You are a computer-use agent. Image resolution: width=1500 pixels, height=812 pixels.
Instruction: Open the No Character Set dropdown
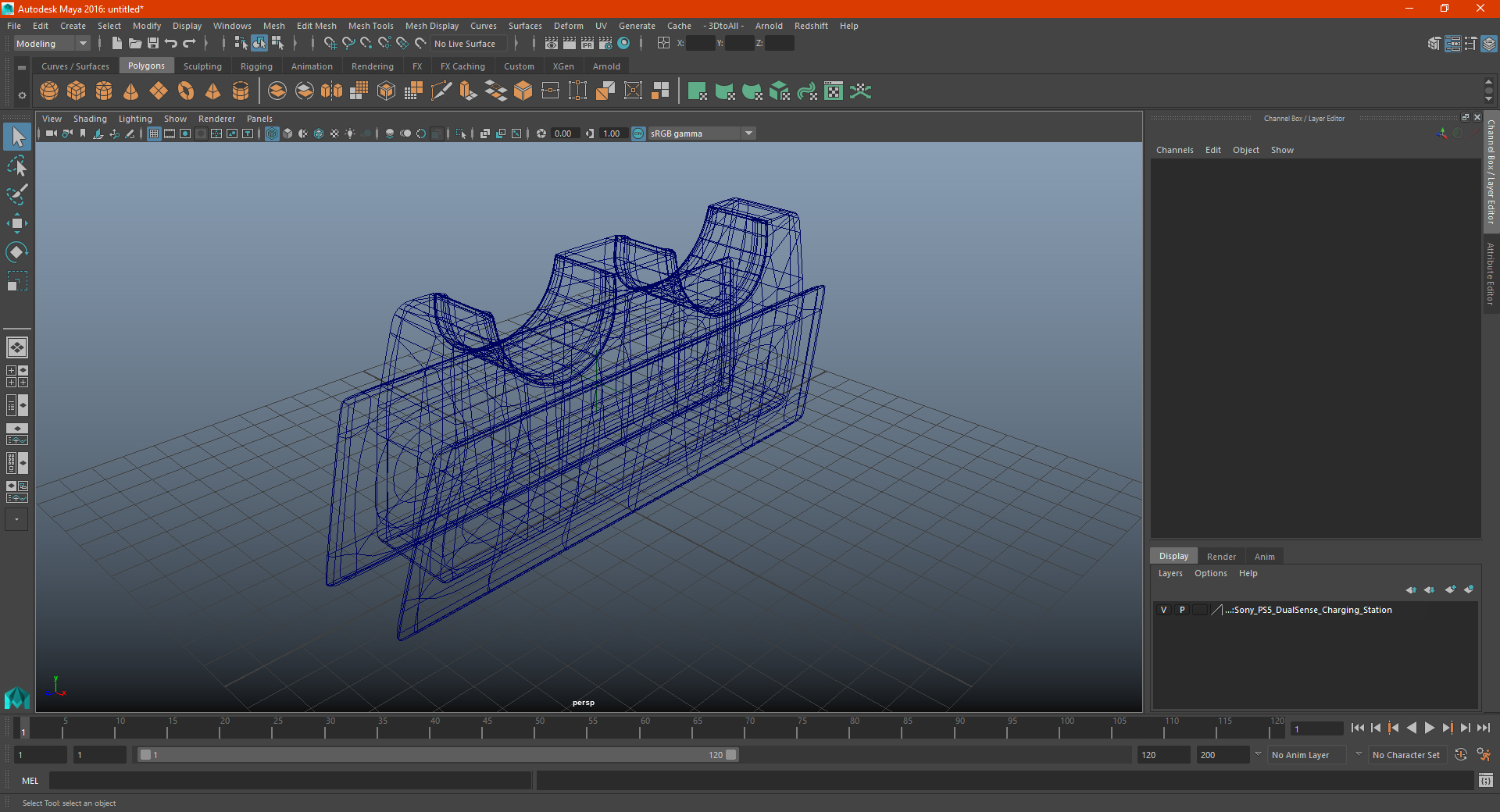(1409, 755)
